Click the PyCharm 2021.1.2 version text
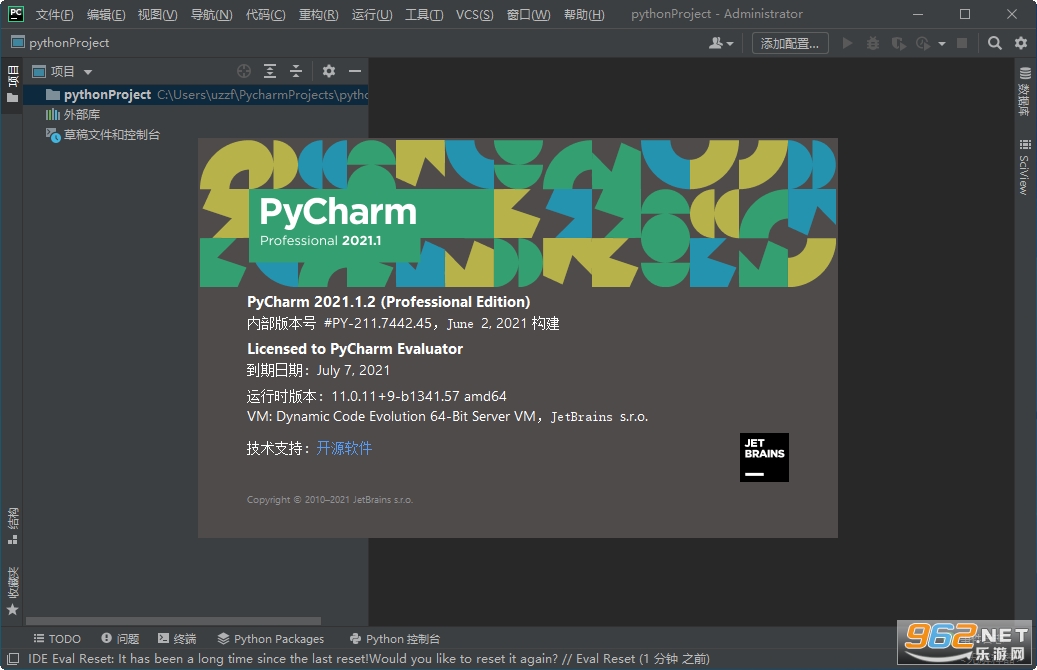This screenshot has width=1037, height=670. pyautogui.click(x=388, y=302)
